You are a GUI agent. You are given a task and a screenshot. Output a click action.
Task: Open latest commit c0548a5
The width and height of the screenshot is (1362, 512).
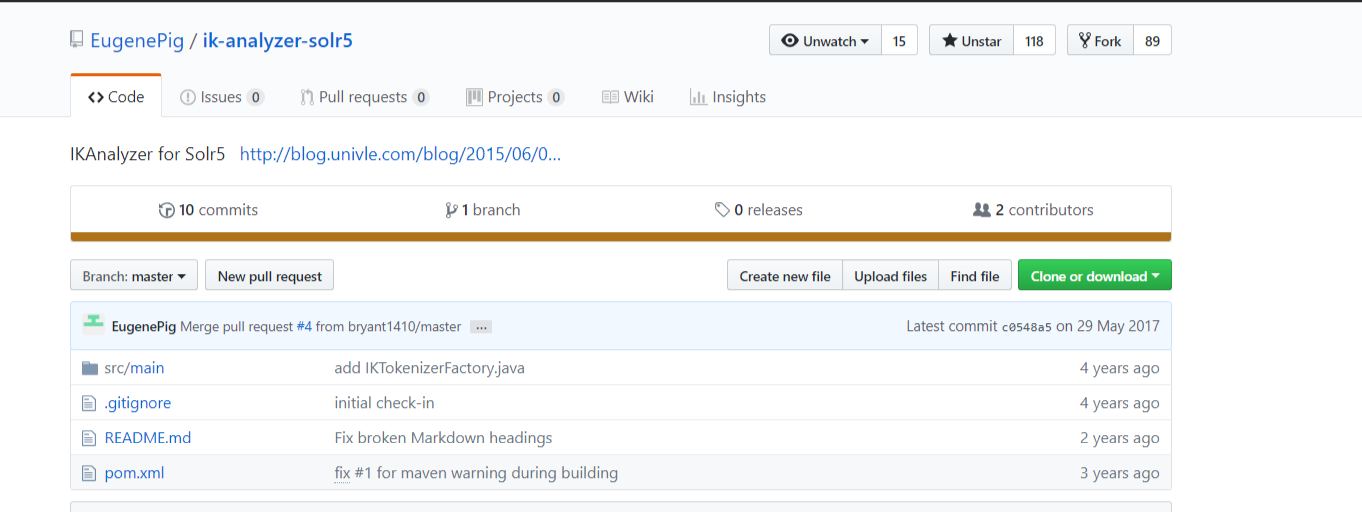1027,327
